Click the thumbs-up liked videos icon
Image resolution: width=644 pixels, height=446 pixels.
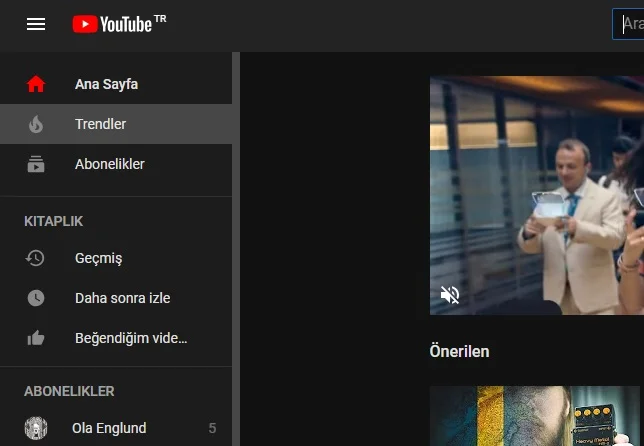pos(36,338)
